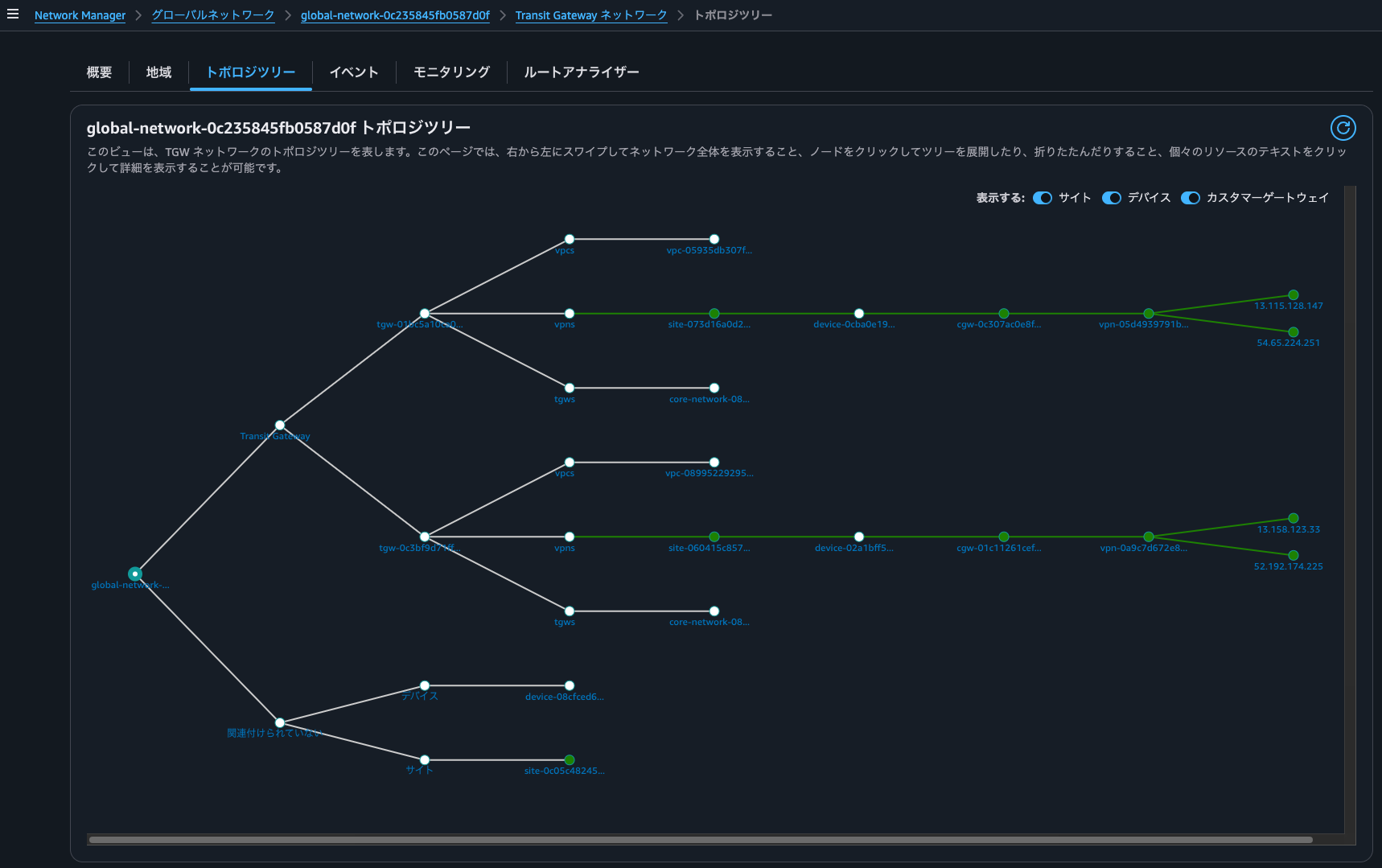Go to the ルートアナライザー tab
Viewport: 1382px width, 868px height.
tap(581, 72)
